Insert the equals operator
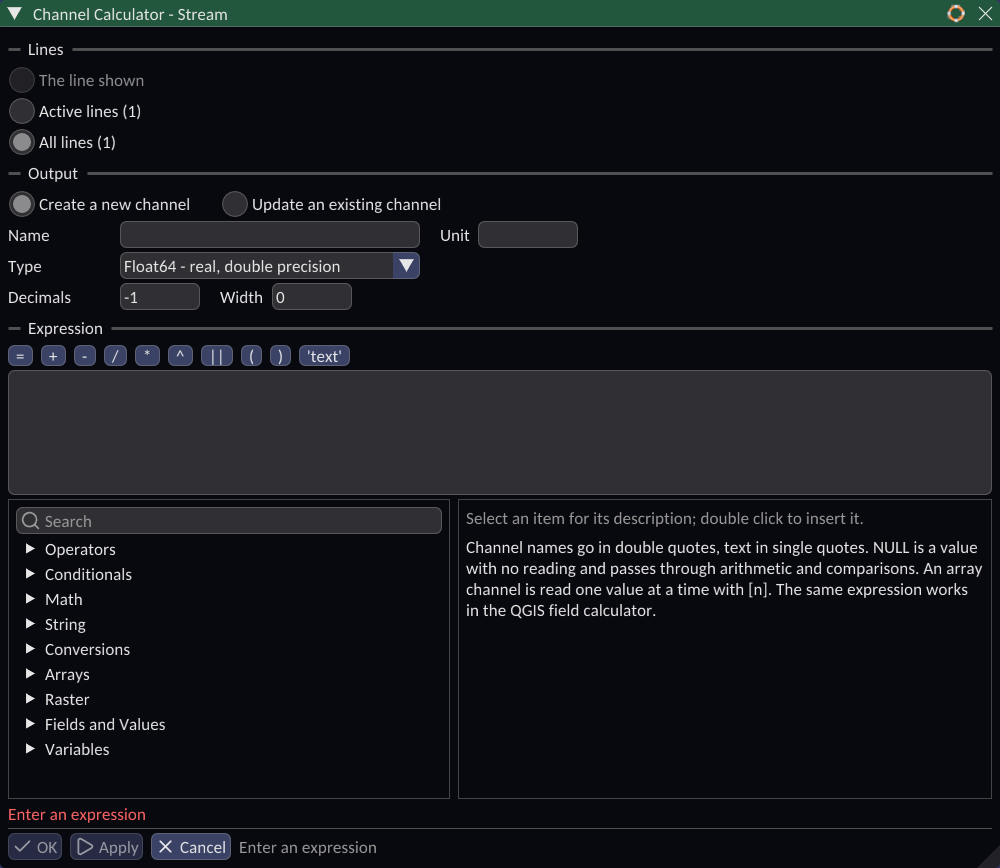 click(x=20, y=356)
